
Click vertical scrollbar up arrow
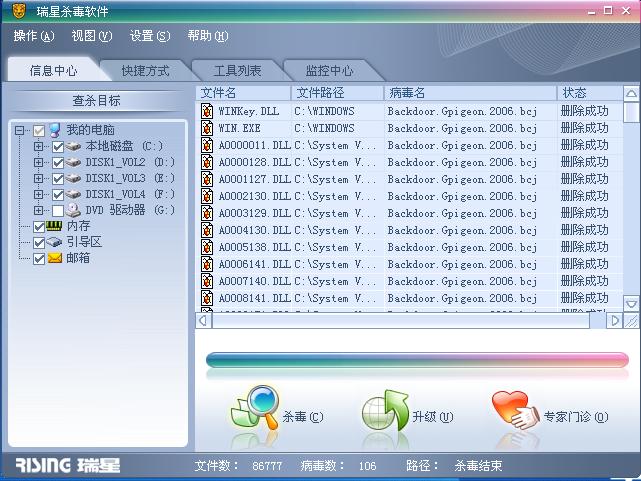(631, 94)
